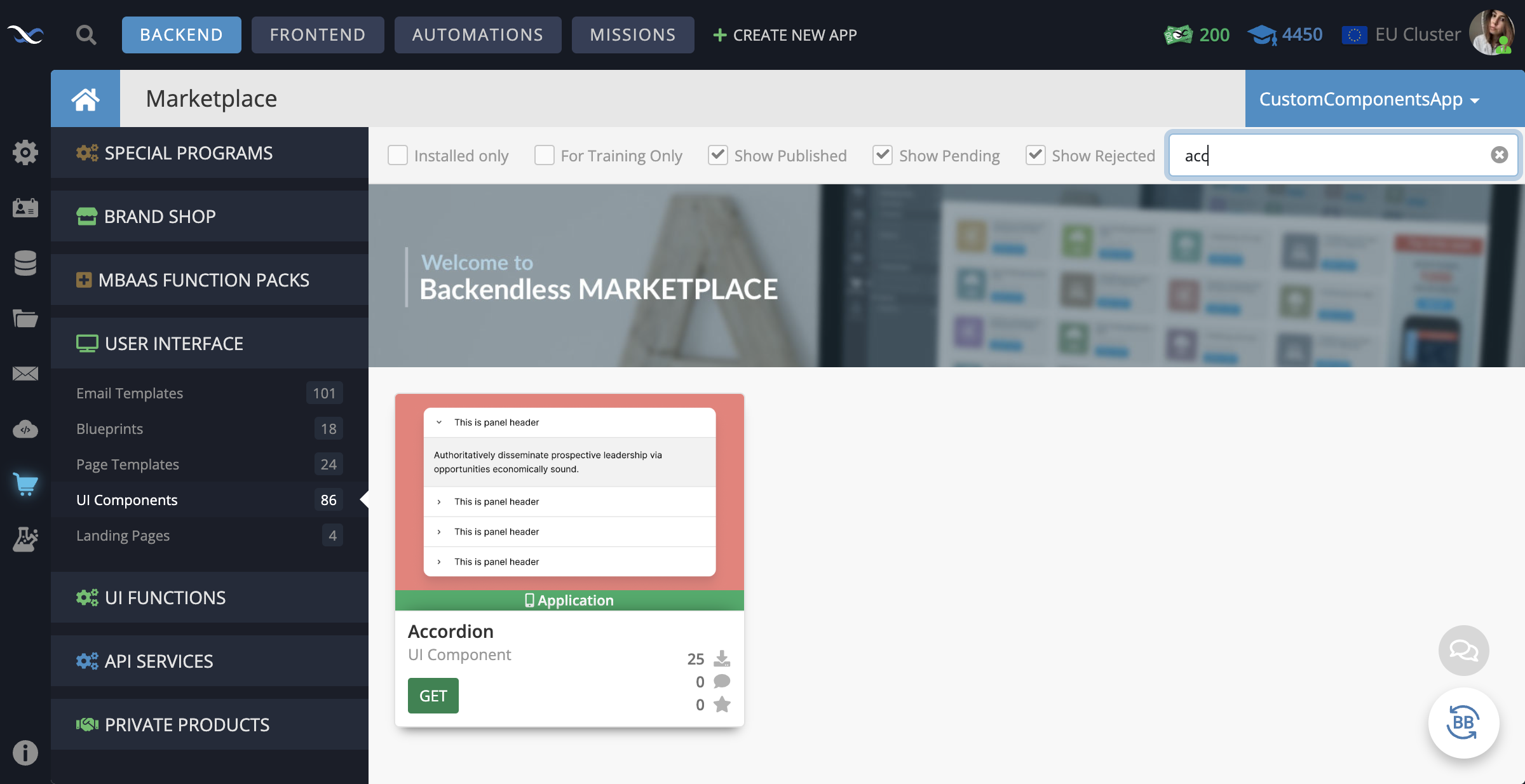Click the Backendless home icon
Image resolution: width=1525 pixels, height=784 pixels.
pos(85,98)
